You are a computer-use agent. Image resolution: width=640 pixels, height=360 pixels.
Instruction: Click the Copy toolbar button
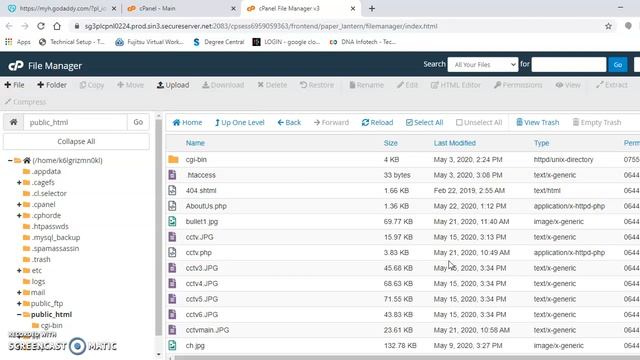(x=92, y=85)
